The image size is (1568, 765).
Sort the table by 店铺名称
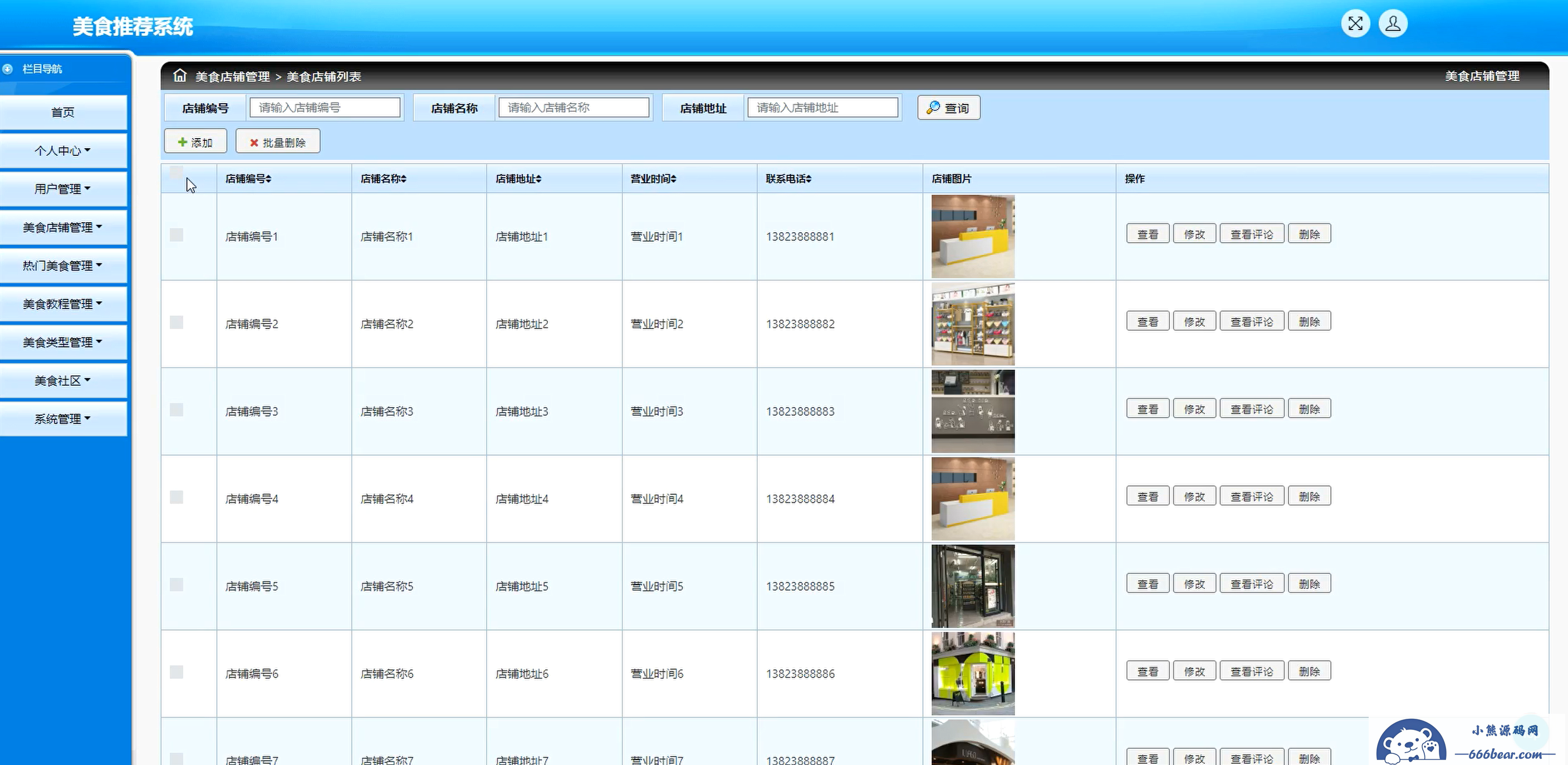[384, 178]
